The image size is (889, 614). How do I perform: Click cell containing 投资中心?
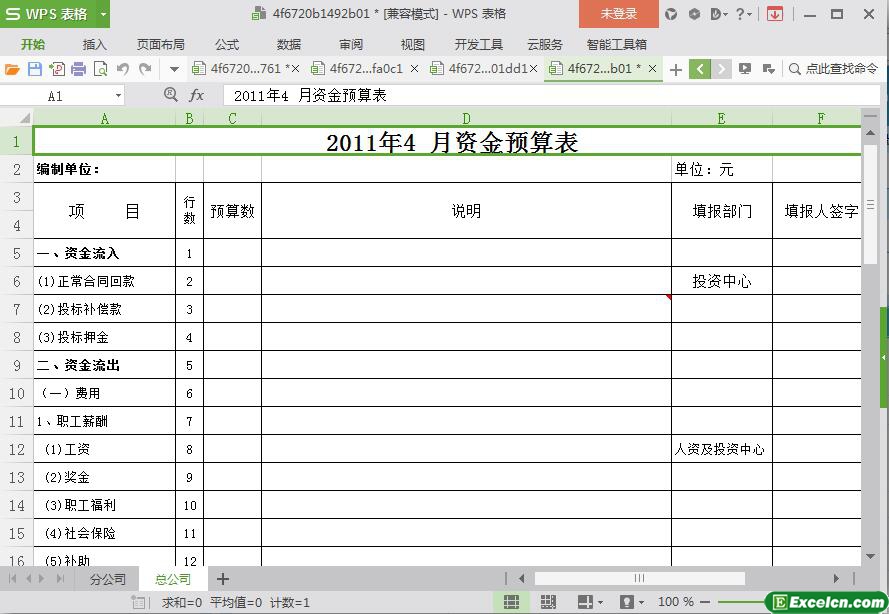tap(722, 281)
